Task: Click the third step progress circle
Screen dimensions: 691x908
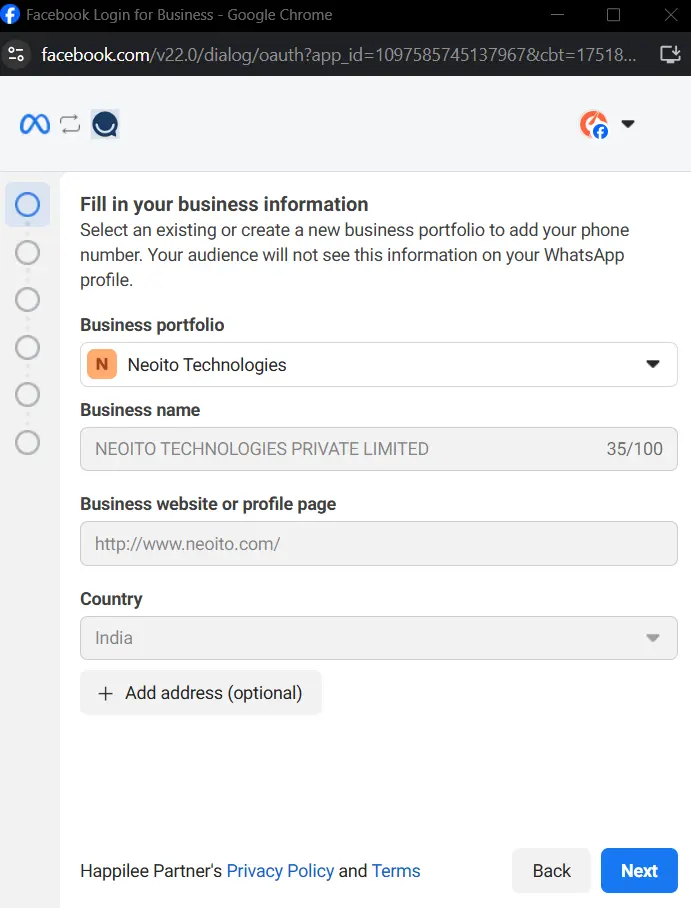Action: coord(27,299)
